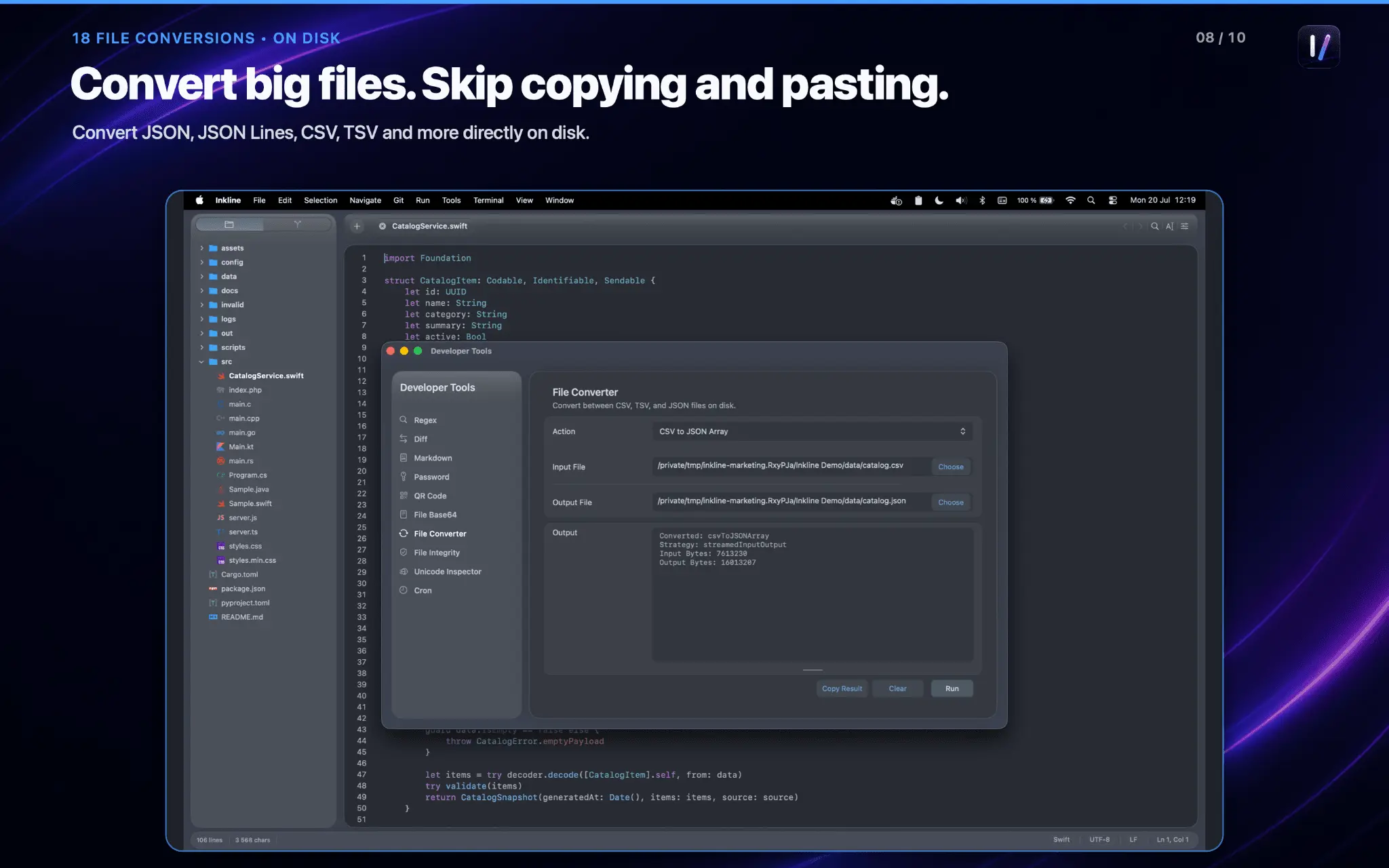Open Bluetooth status menu
Viewport: 1389px width, 868px height.
click(982, 201)
